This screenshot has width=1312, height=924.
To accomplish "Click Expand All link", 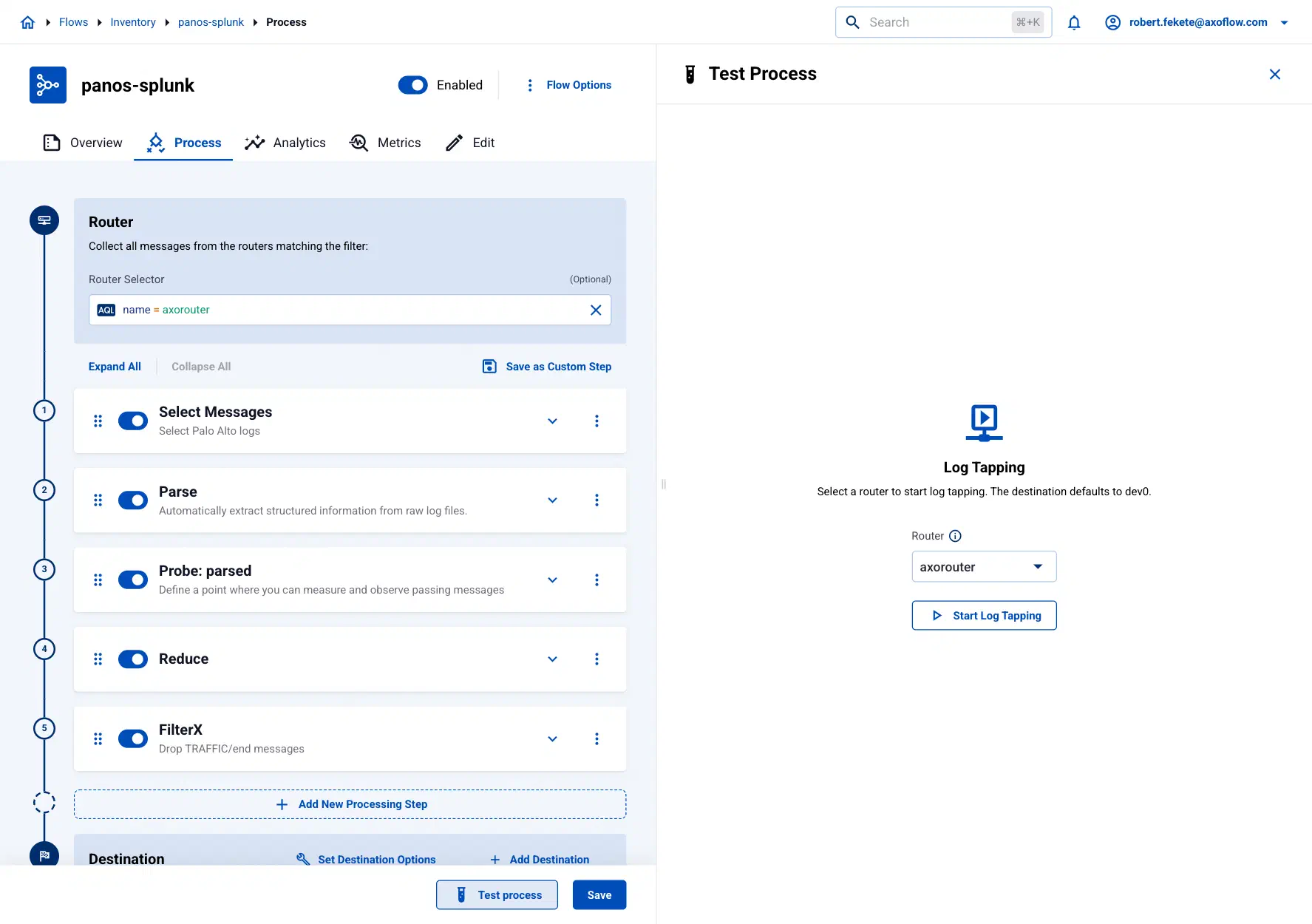I will point(115,367).
